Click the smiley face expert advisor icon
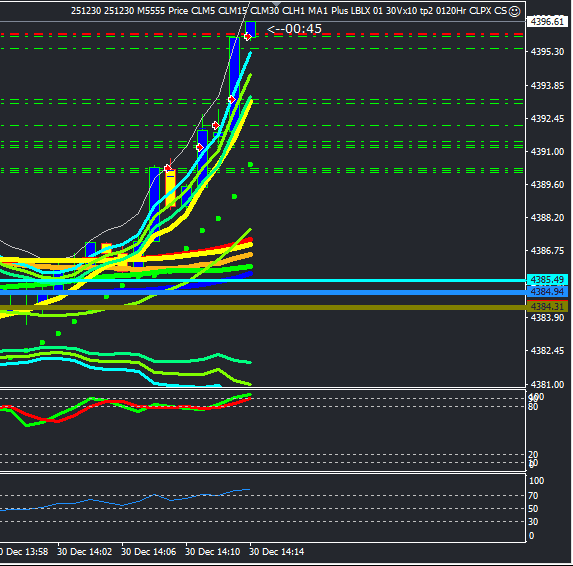 coord(514,12)
